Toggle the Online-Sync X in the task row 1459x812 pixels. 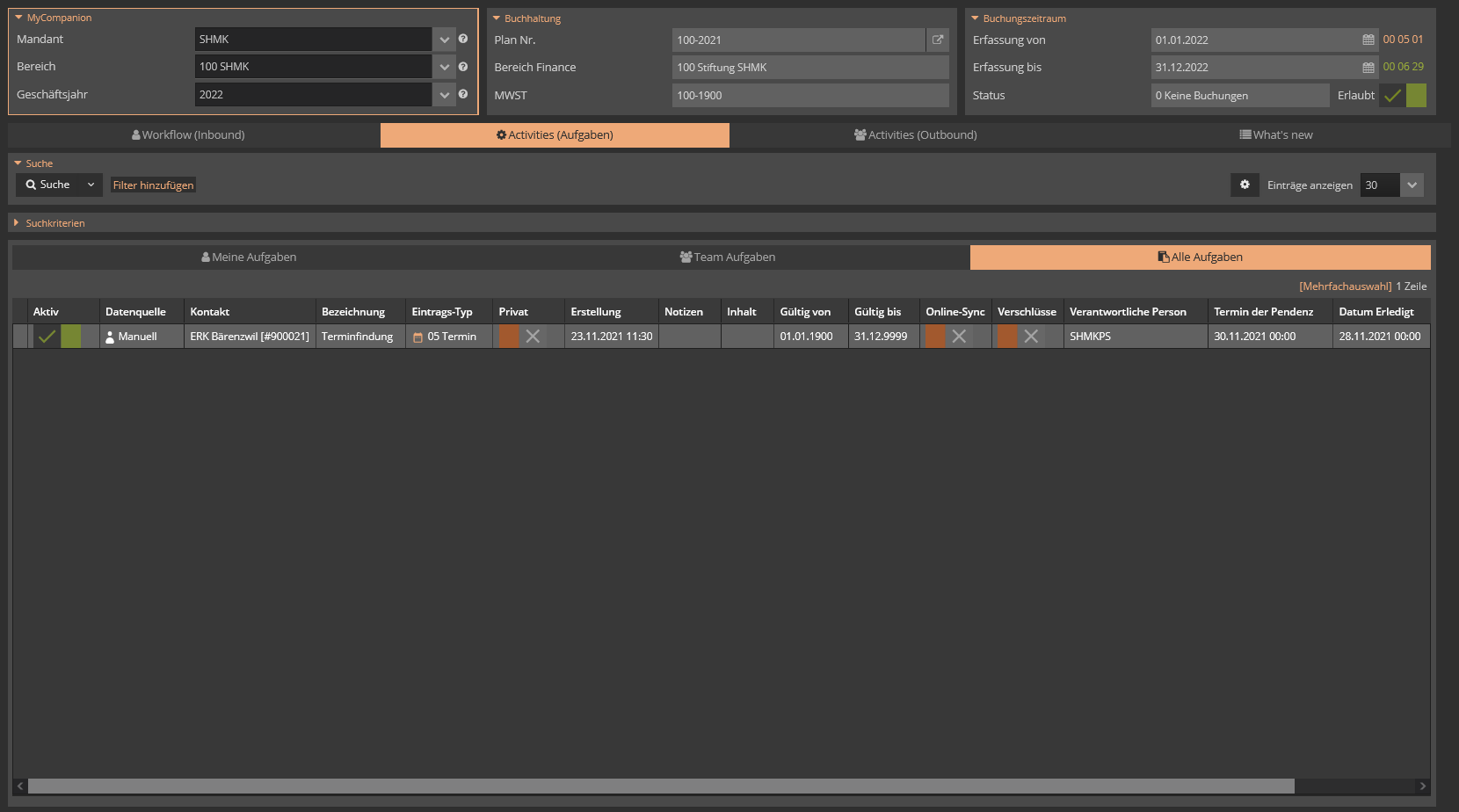coord(959,336)
